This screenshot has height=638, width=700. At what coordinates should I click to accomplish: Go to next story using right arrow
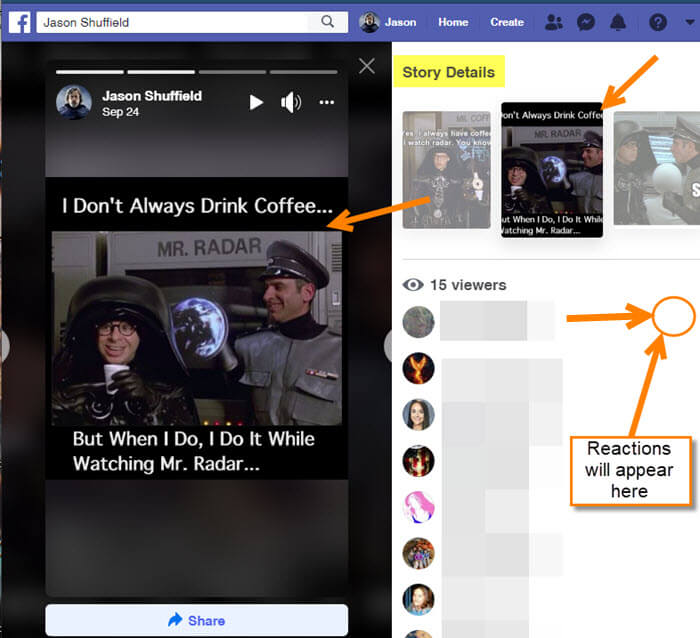[x=388, y=345]
